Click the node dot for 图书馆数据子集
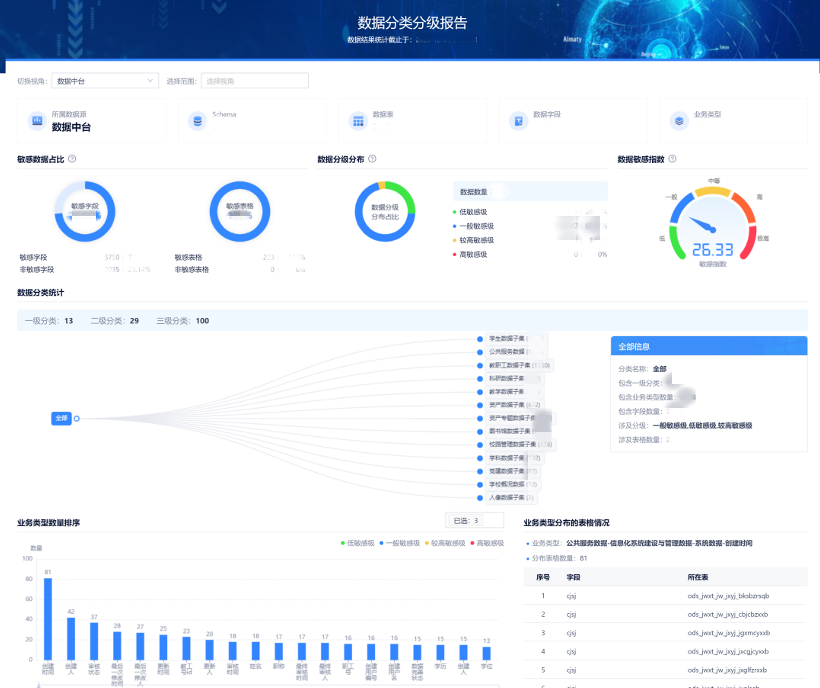 click(480, 431)
